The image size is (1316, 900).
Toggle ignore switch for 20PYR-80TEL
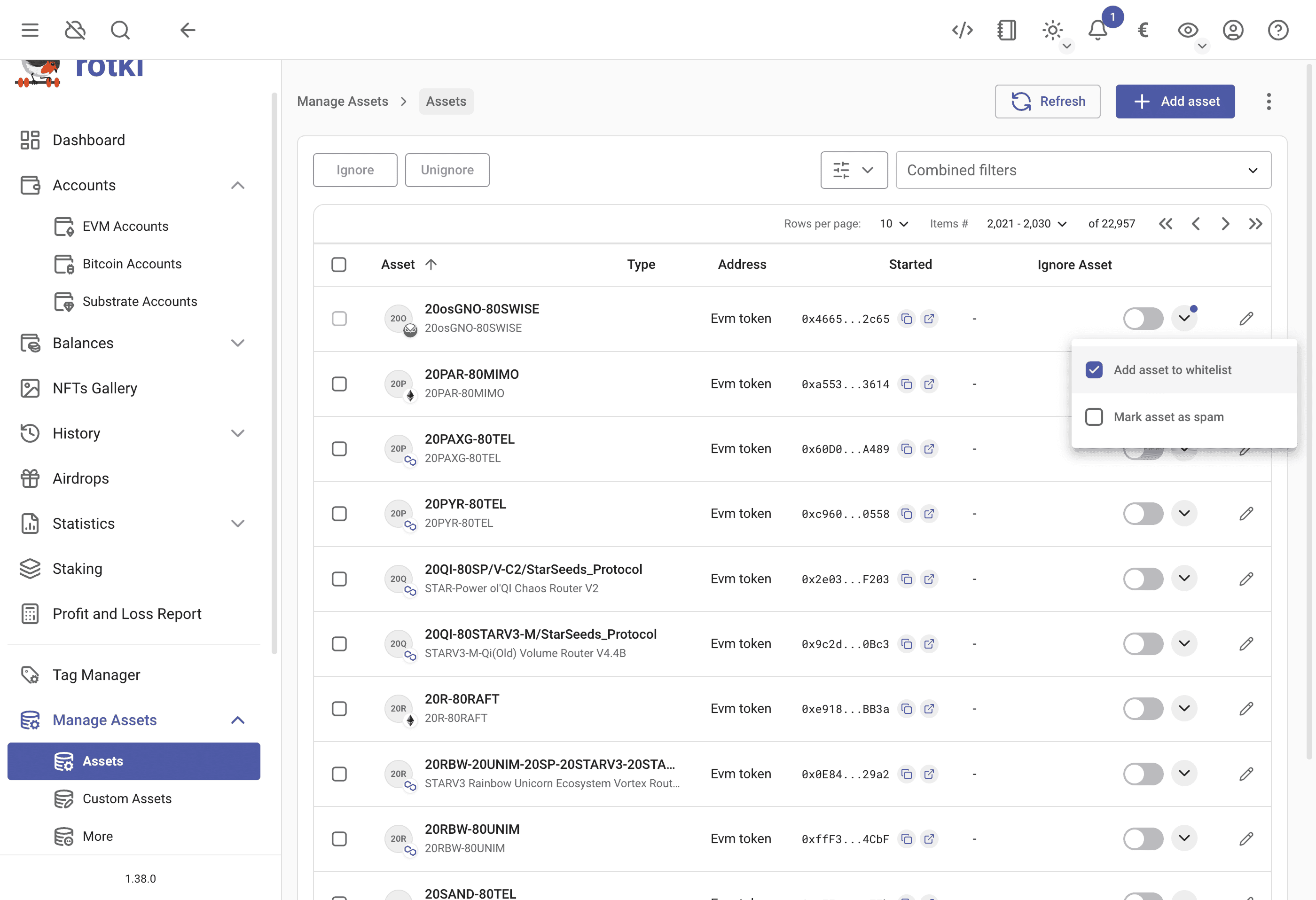click(x=1144, y=514)
